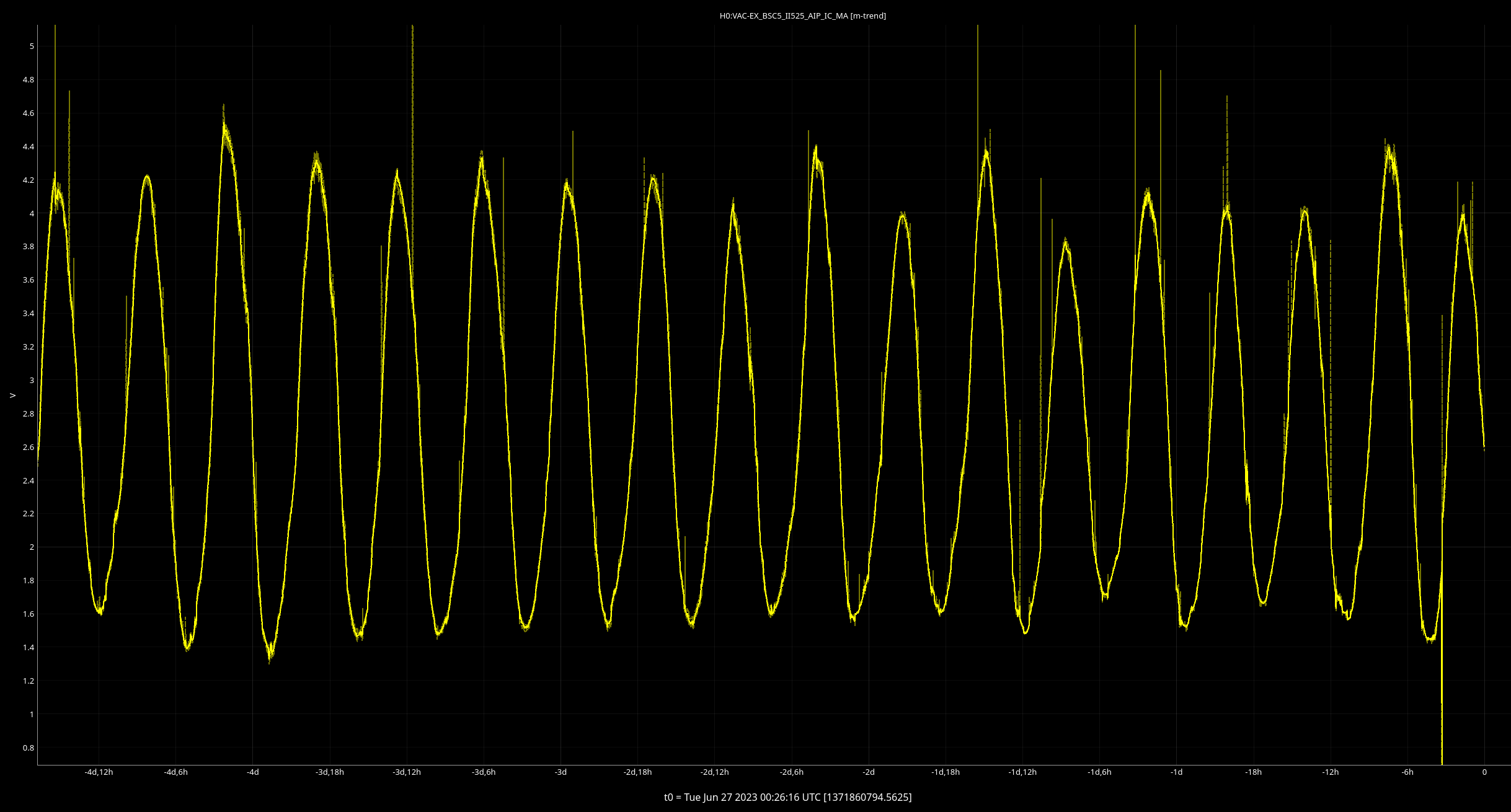Click the 4 y-axis tick label
The height and width of the screenshot is (812, 1511).
click(32, 214)
